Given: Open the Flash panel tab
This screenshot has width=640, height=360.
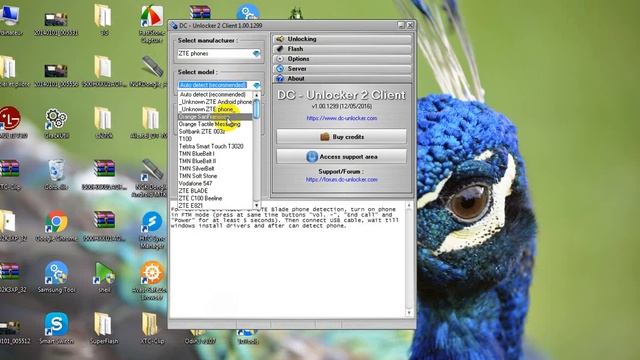Looking at the screenshot, I should (342, 49).
